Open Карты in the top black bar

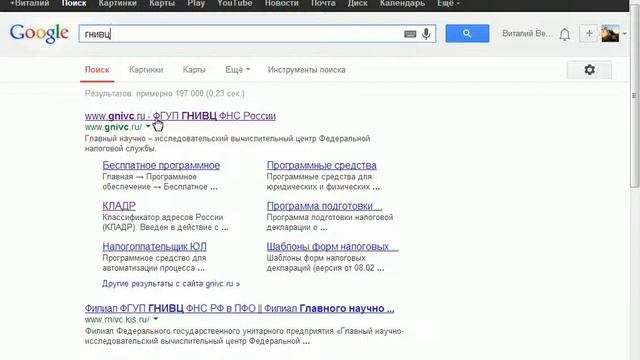(x=162, y=4)
